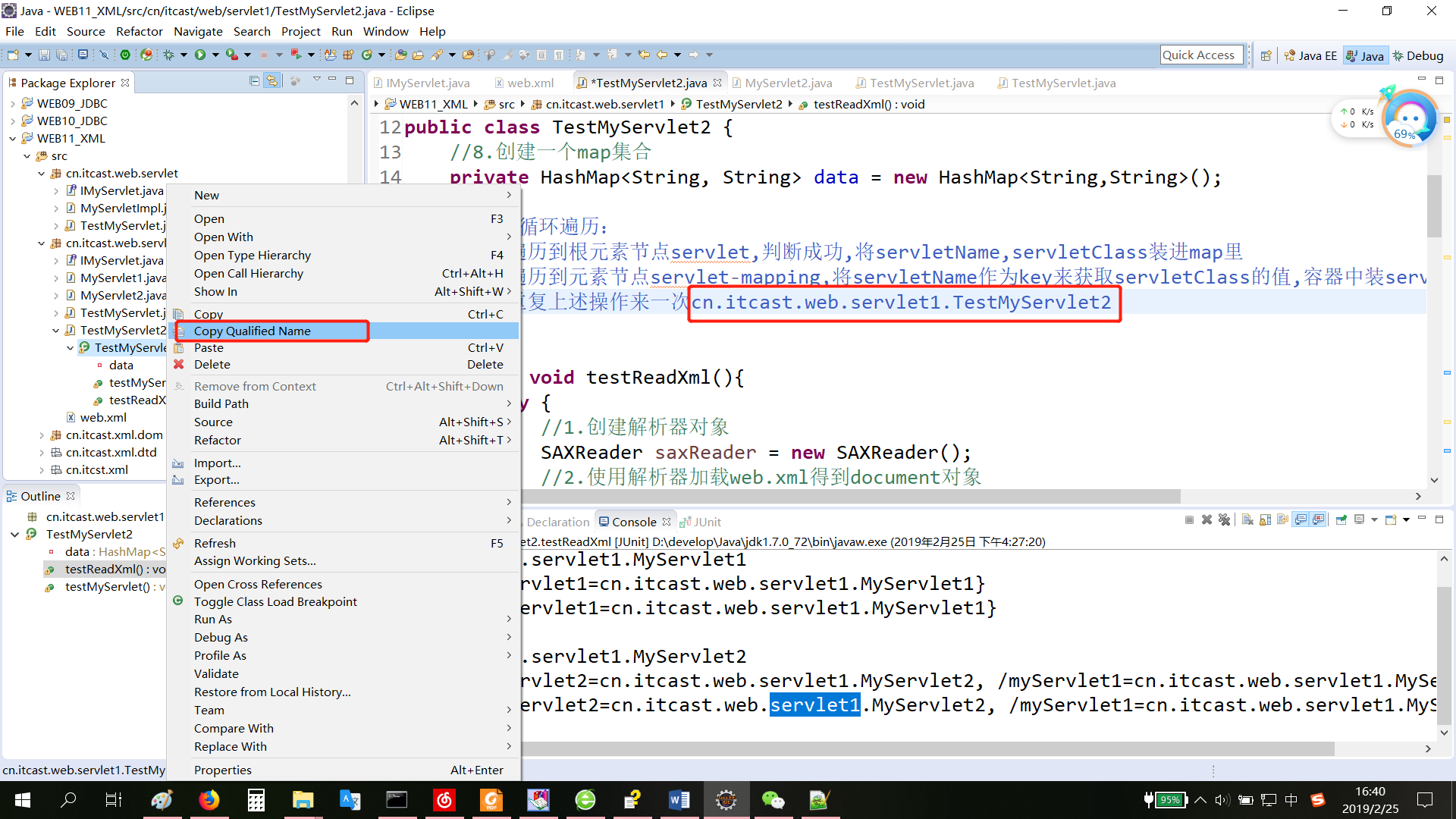Click the New file toolbar icon
The height and width of the screenshot is (819, 1456).
pos(13,55)
